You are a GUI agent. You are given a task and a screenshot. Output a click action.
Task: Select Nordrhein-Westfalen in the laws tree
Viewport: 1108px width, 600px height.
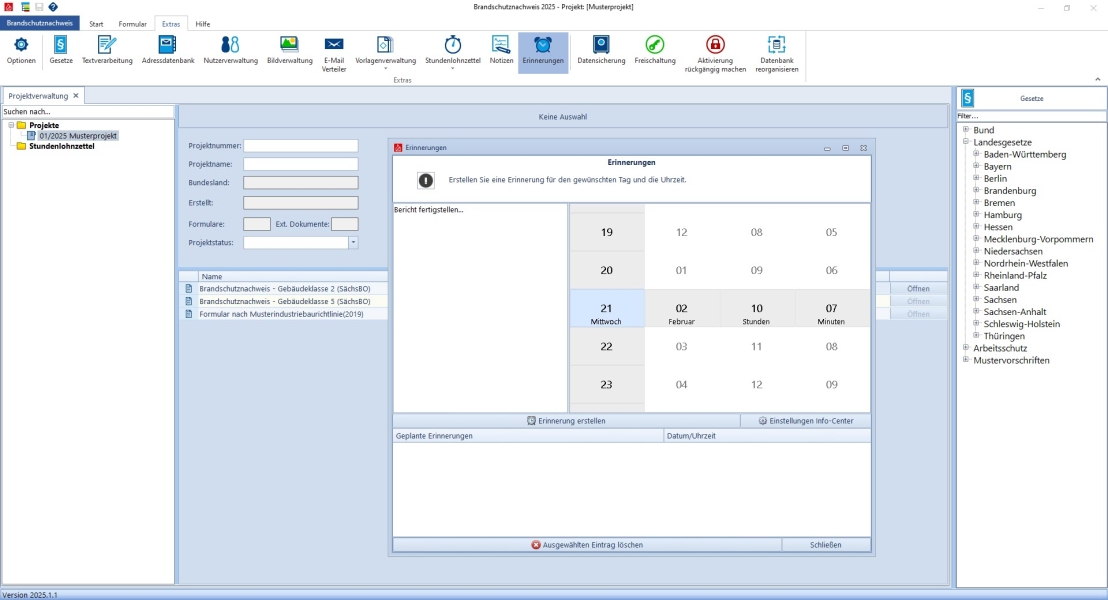pyautogui.click(x=1026, y=263)
